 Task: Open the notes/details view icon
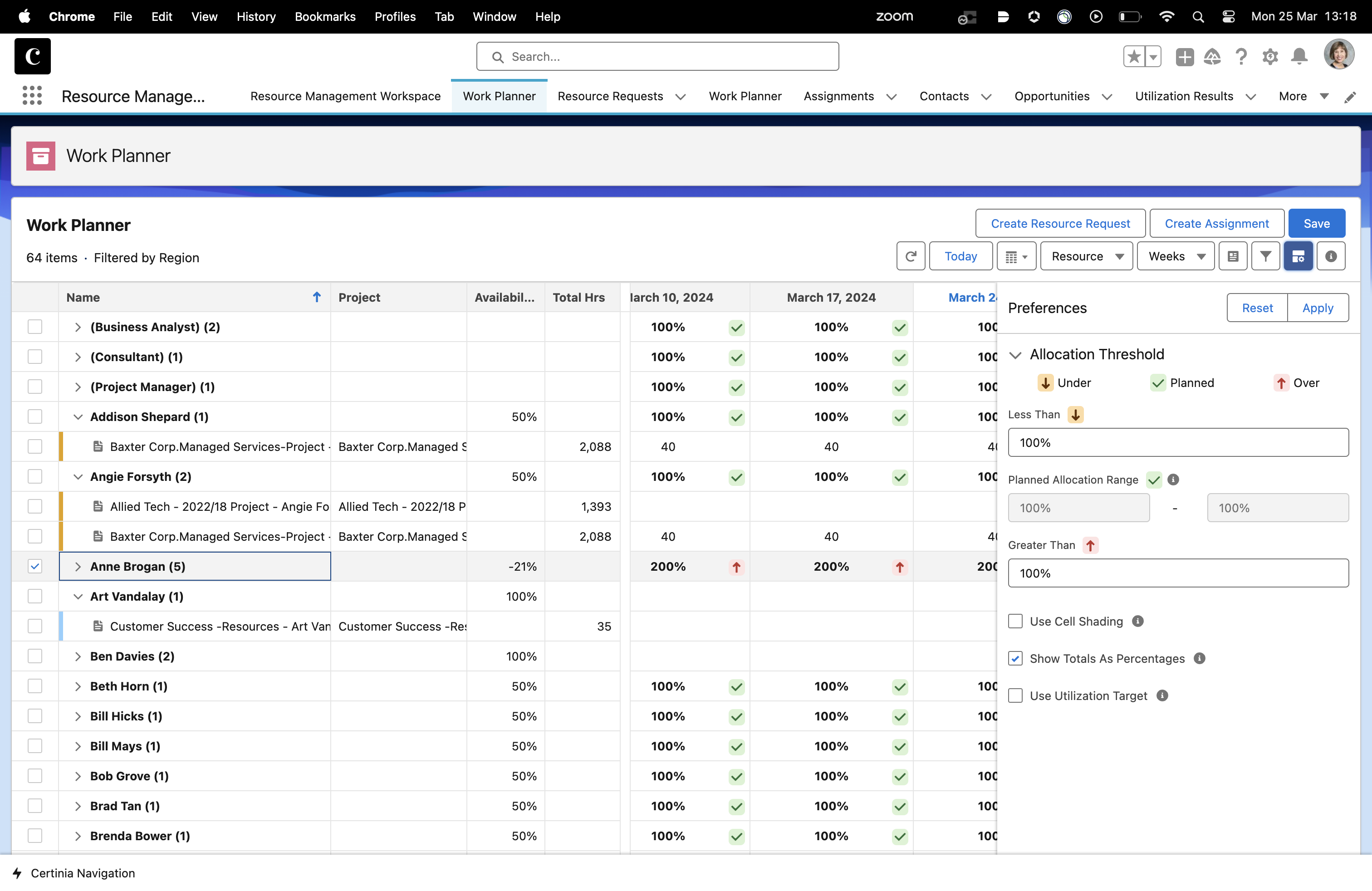(1233, 256)
